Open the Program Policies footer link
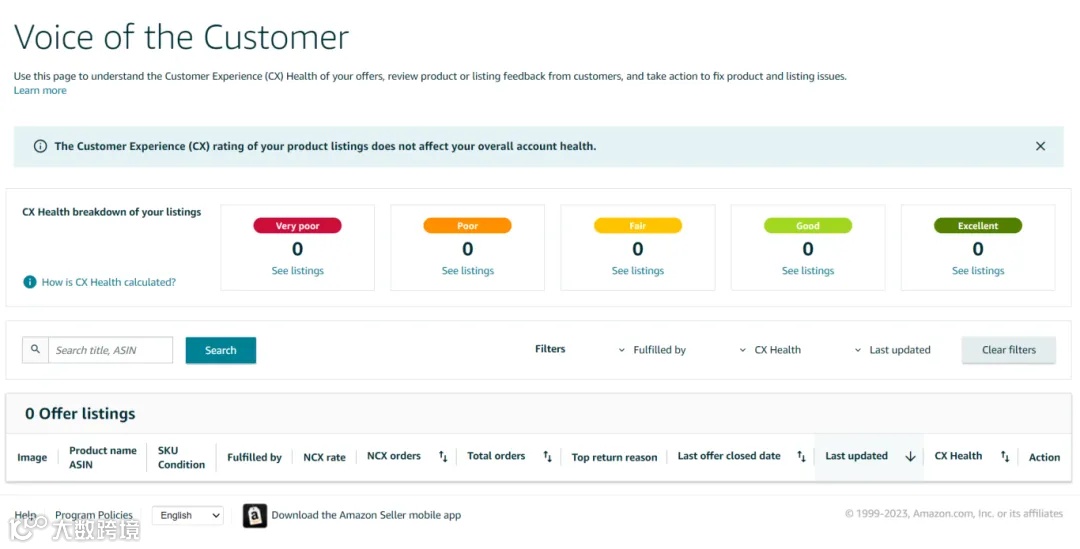Image resolution: width=1080 pixels, height=549 pixels. [x=94, y=515]
